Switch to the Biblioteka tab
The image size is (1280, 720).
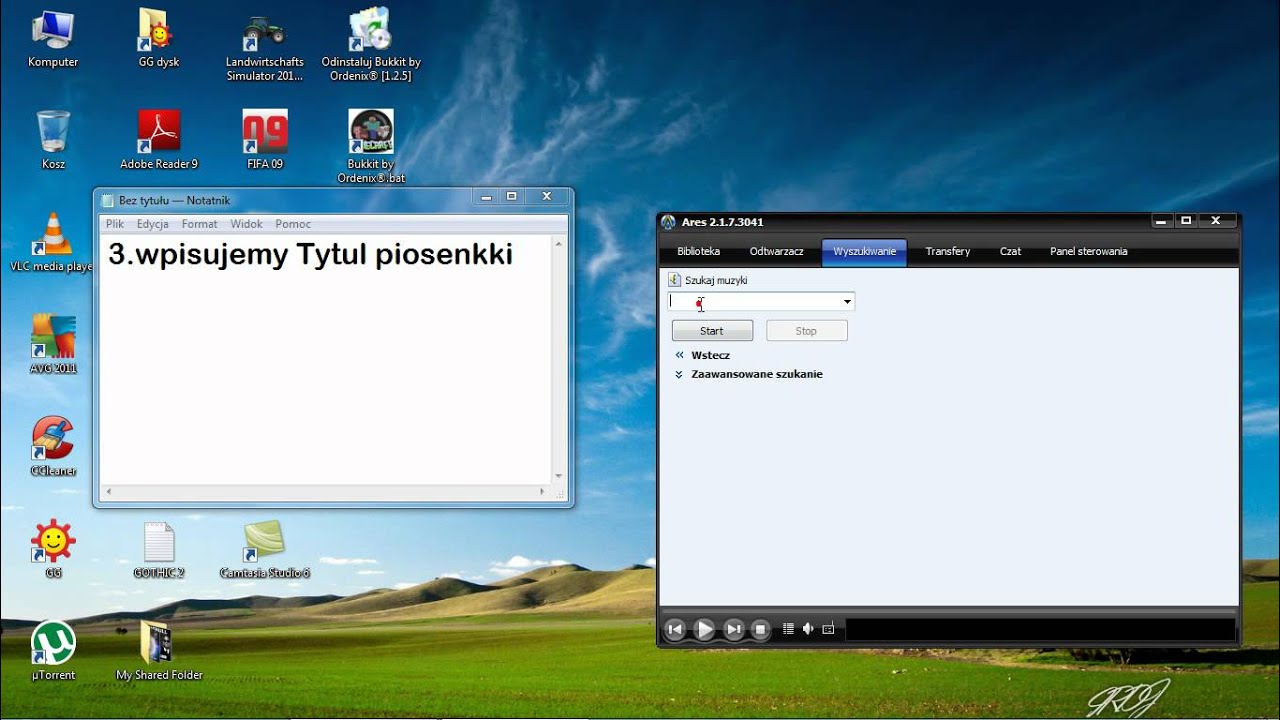pos(698,252)
